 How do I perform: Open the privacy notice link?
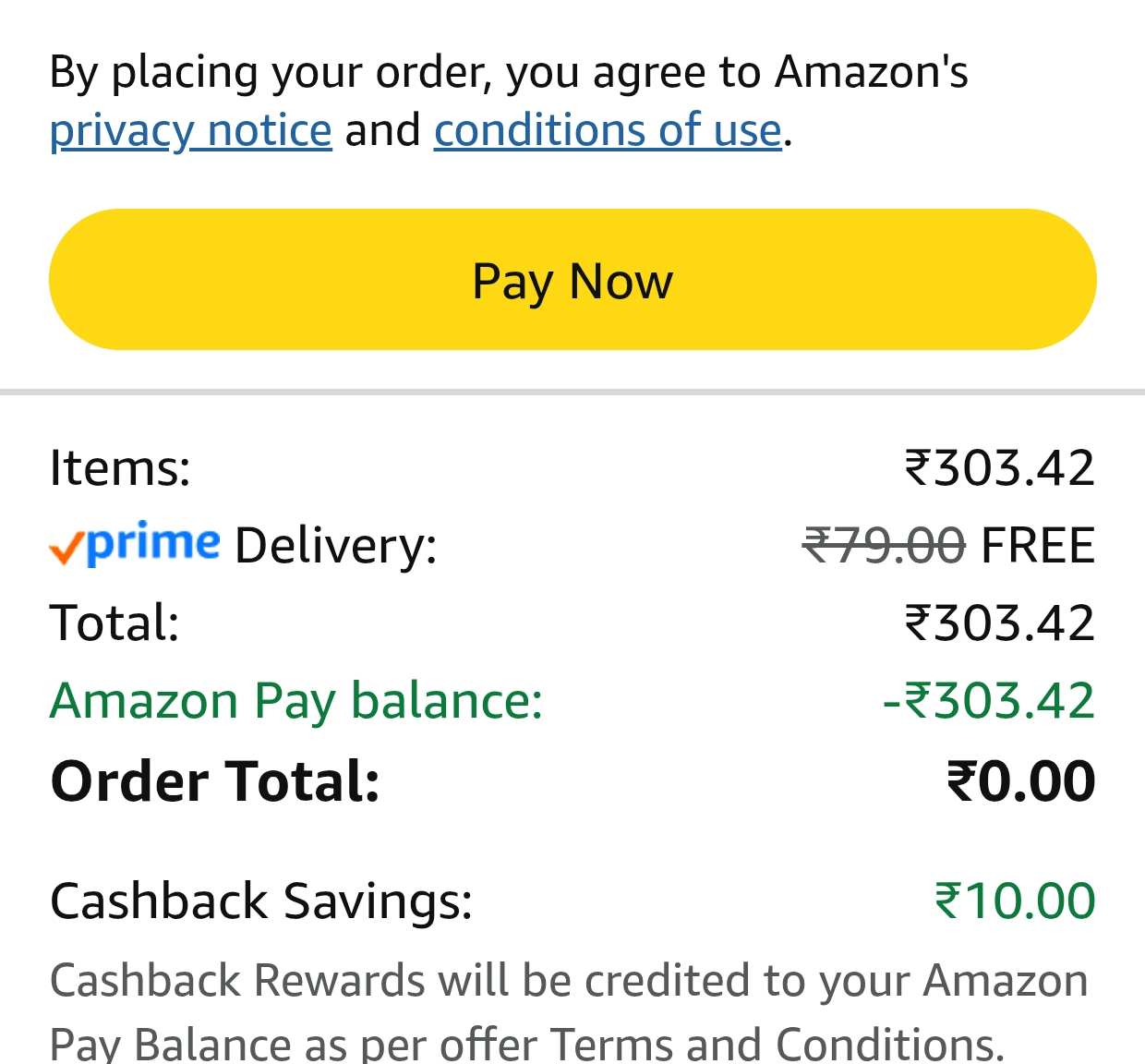click(x=190, y=130)
